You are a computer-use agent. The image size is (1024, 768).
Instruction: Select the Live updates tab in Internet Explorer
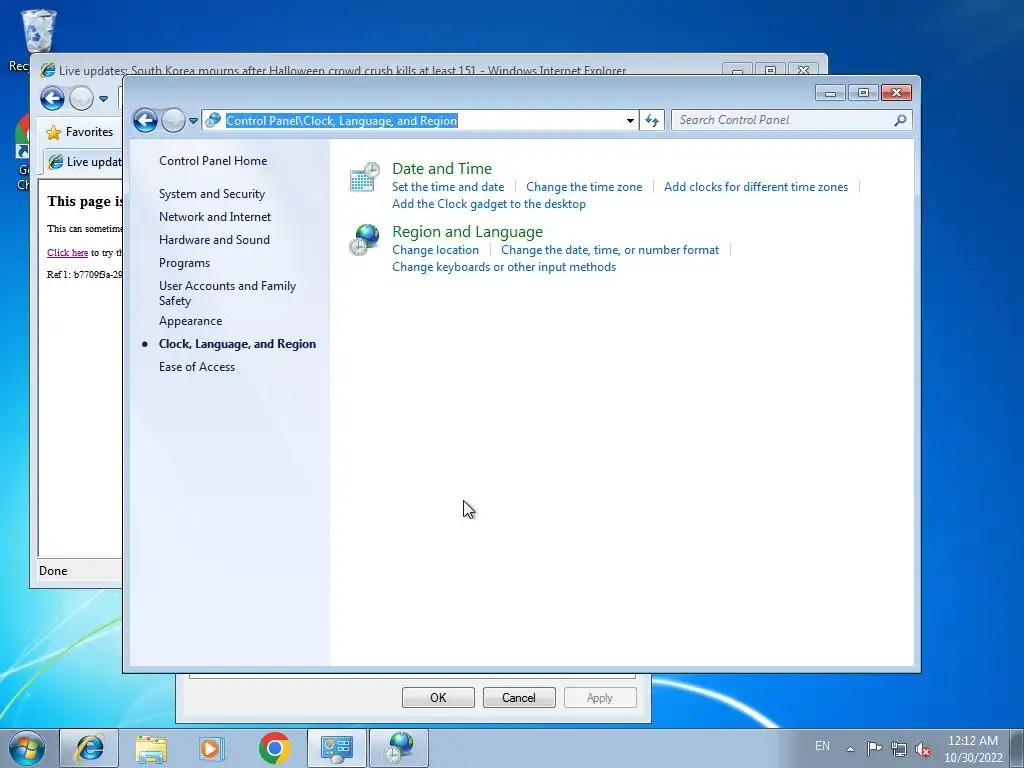(x=84, y=162)
